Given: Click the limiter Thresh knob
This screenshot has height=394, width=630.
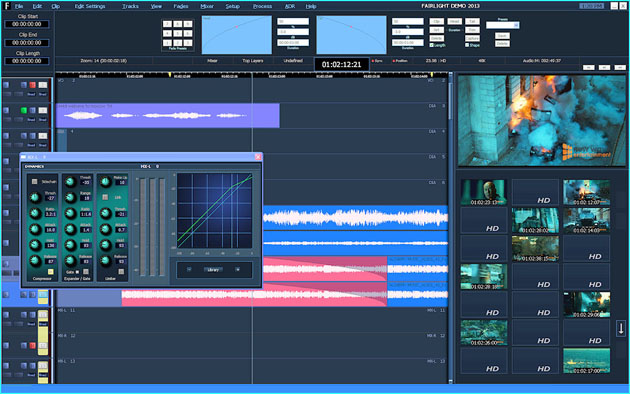Looking at the screenshot, I should point(105,213).
